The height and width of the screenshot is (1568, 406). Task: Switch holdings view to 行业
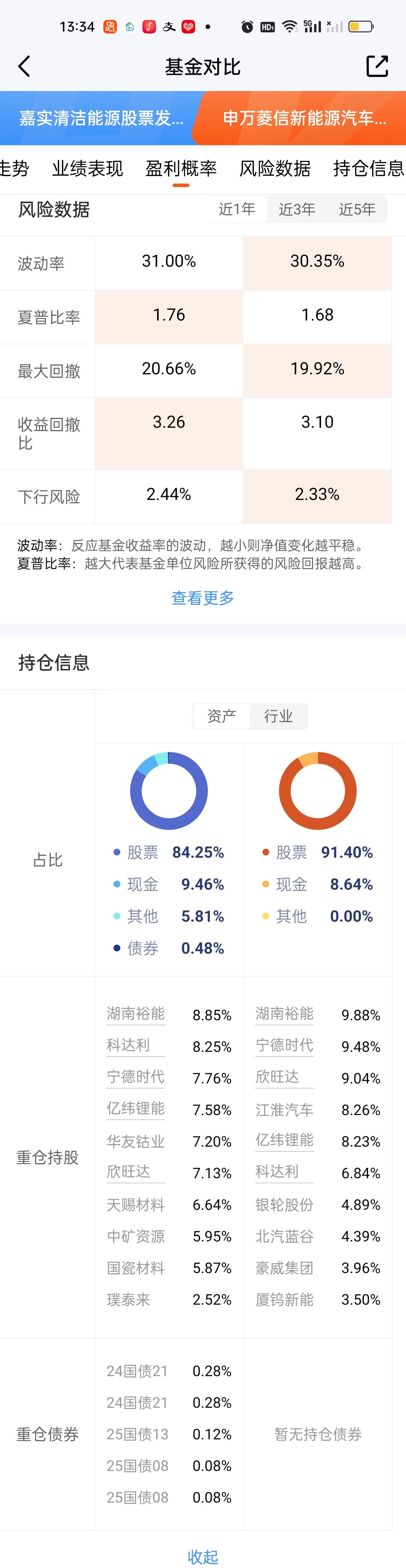coord(279,716)
